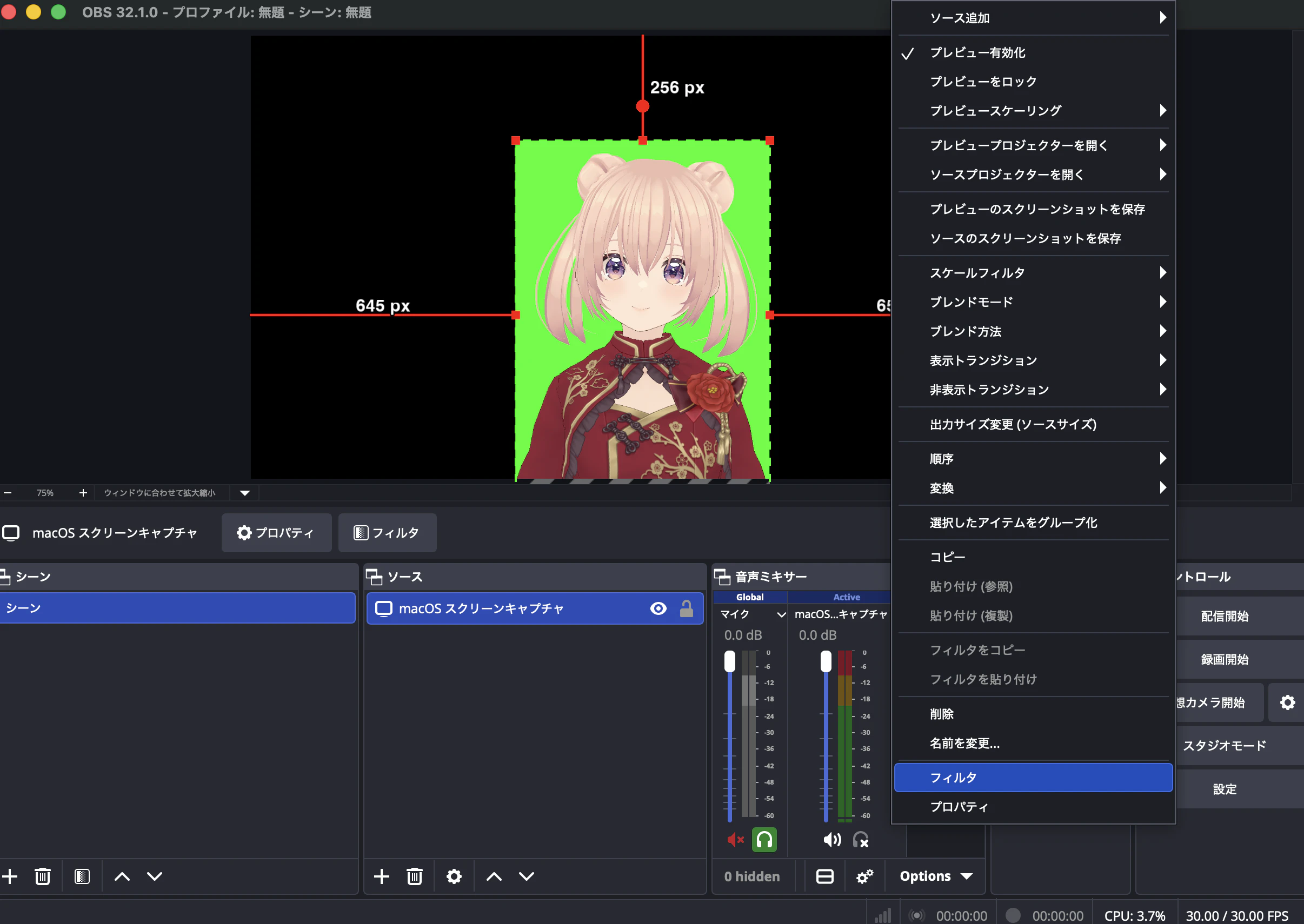Click プロパティ button in source toolbar
This screenshot has height=924, width=1304.
pos(276,533)
